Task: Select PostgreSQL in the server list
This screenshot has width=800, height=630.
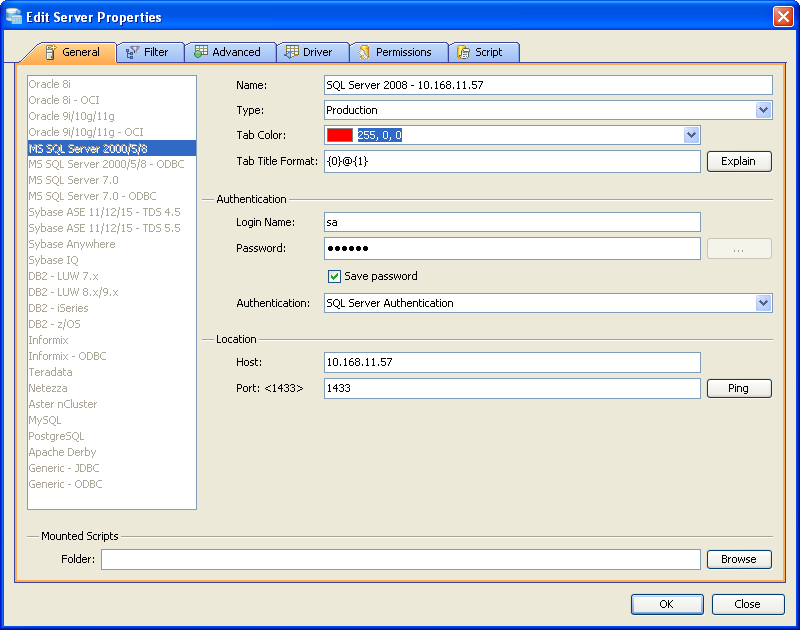Action: tap(112, 436)
